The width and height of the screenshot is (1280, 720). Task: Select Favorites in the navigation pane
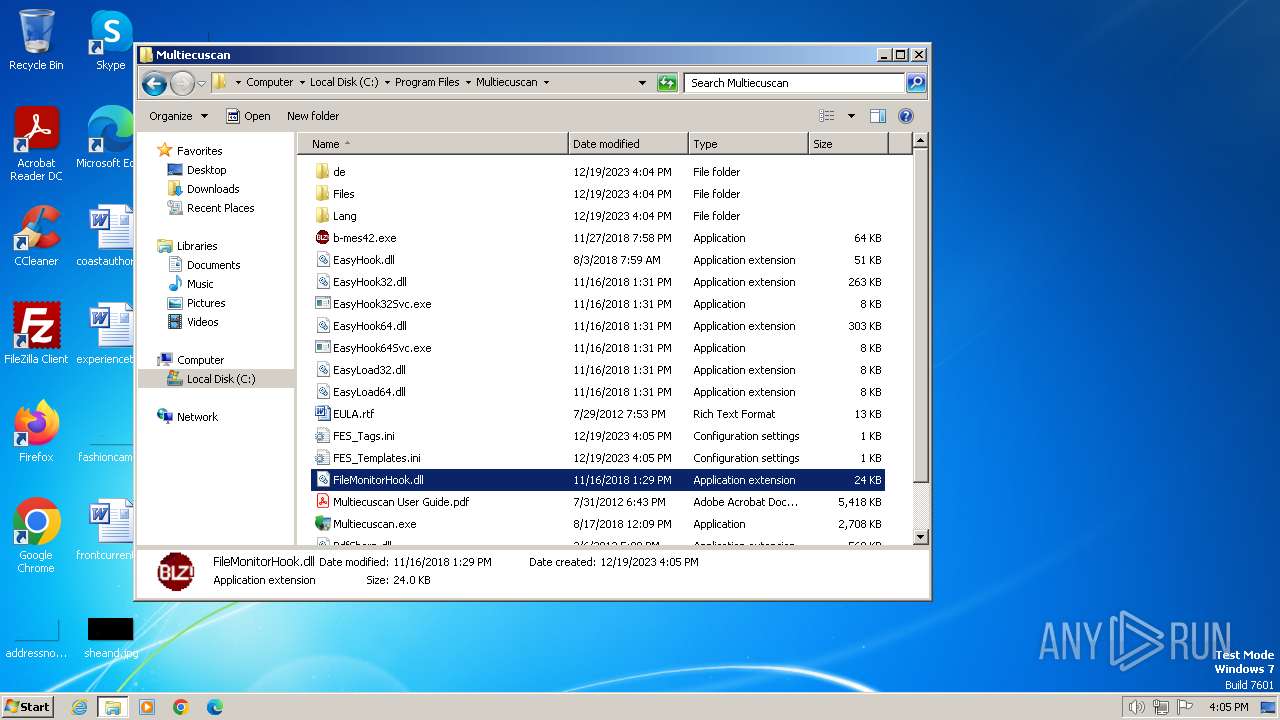199,151
